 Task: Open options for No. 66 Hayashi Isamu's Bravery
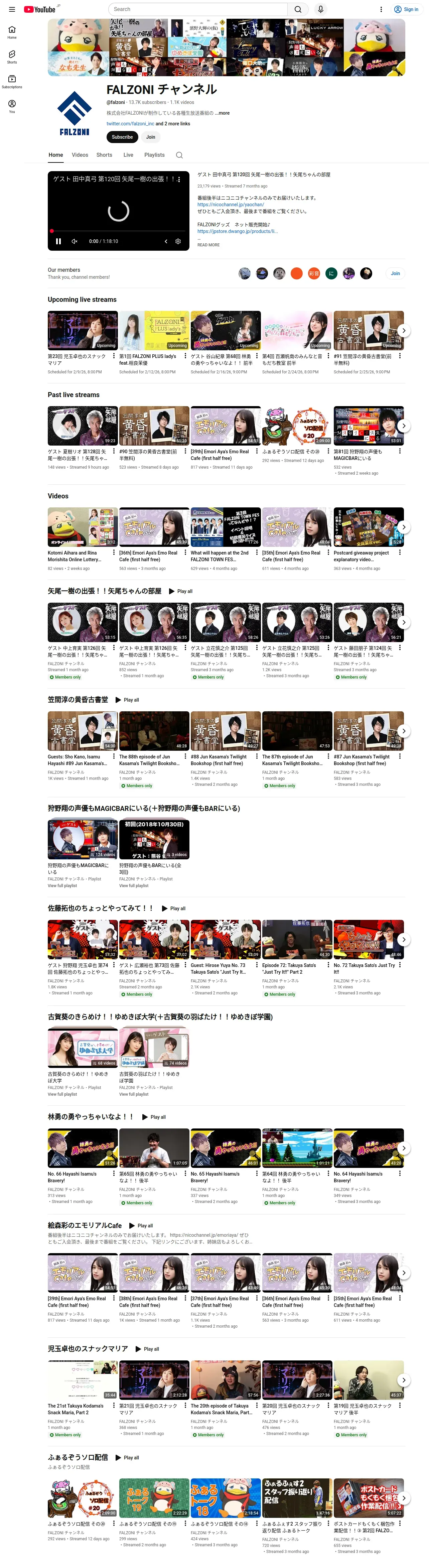point(114,1174)
